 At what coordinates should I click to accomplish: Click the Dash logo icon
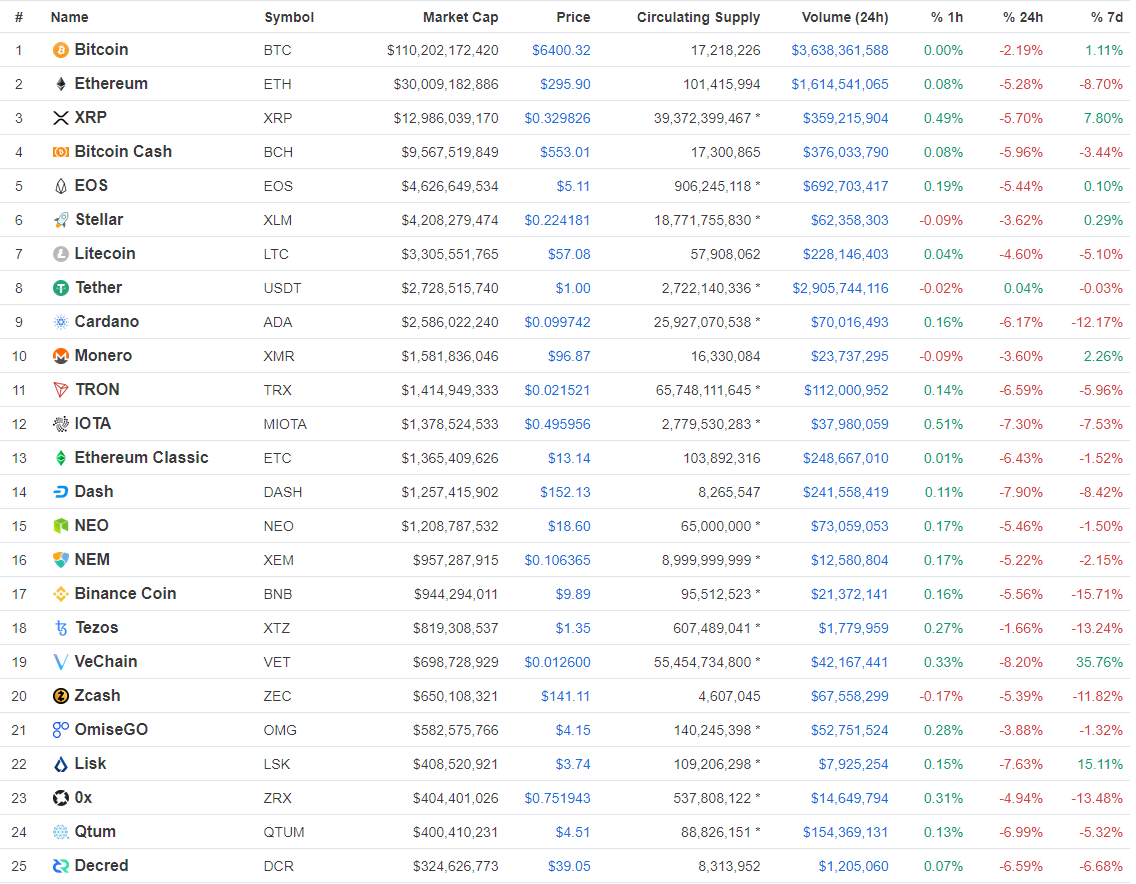[x=61, y=492]
